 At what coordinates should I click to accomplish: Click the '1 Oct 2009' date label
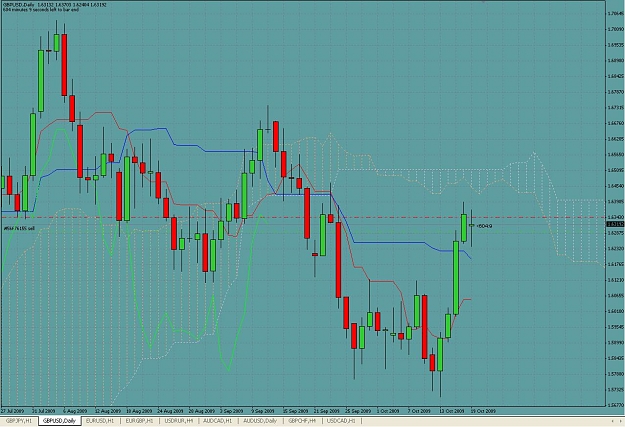coord(388,411)
